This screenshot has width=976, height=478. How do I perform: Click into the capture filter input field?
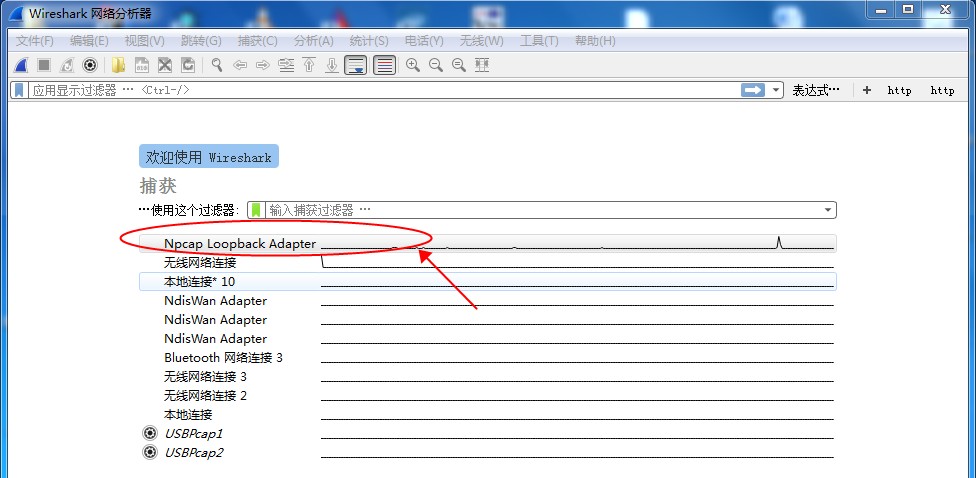coord(545,210)
